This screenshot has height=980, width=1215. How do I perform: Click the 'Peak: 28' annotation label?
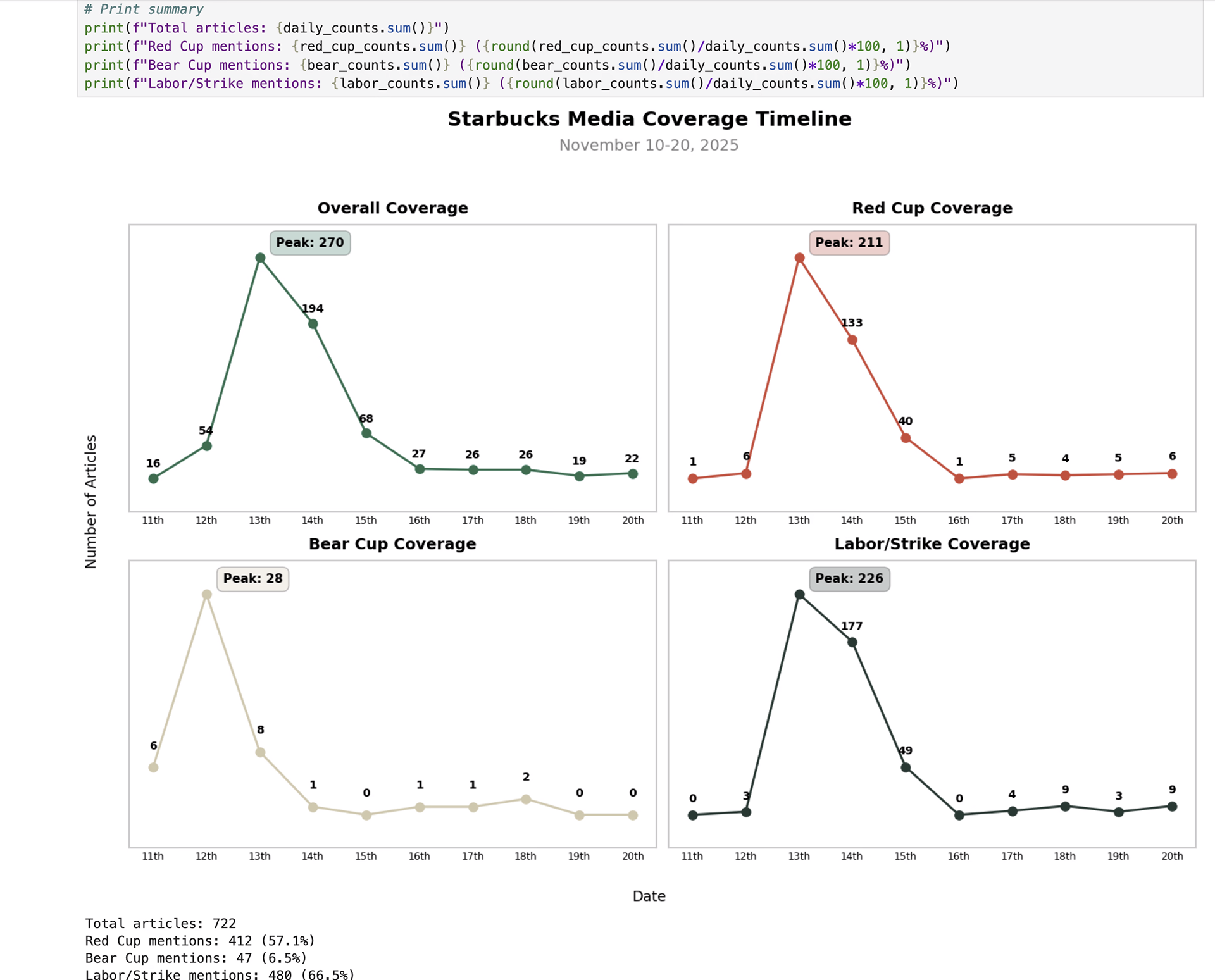tap(252, 578)
